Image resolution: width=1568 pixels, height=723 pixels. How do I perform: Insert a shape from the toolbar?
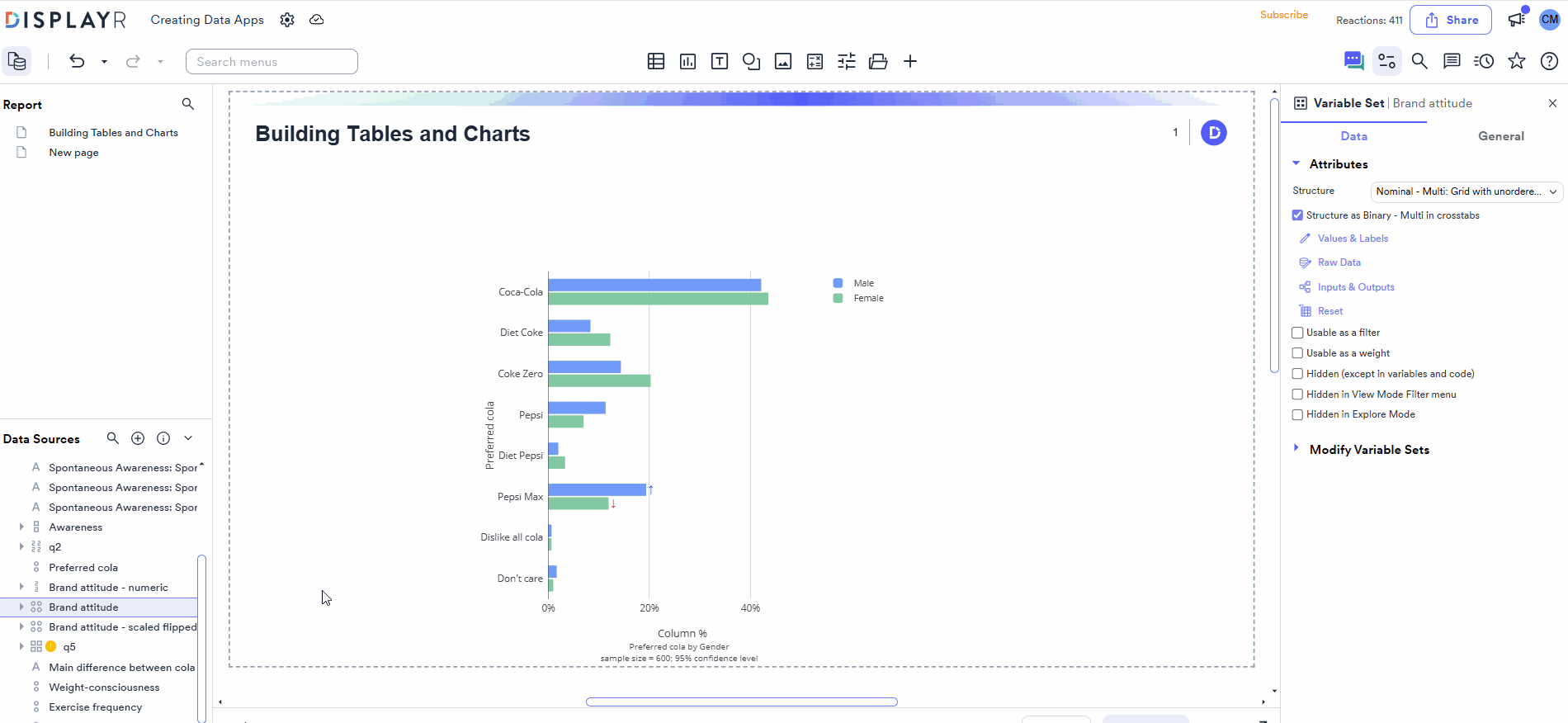pos(751,61)
